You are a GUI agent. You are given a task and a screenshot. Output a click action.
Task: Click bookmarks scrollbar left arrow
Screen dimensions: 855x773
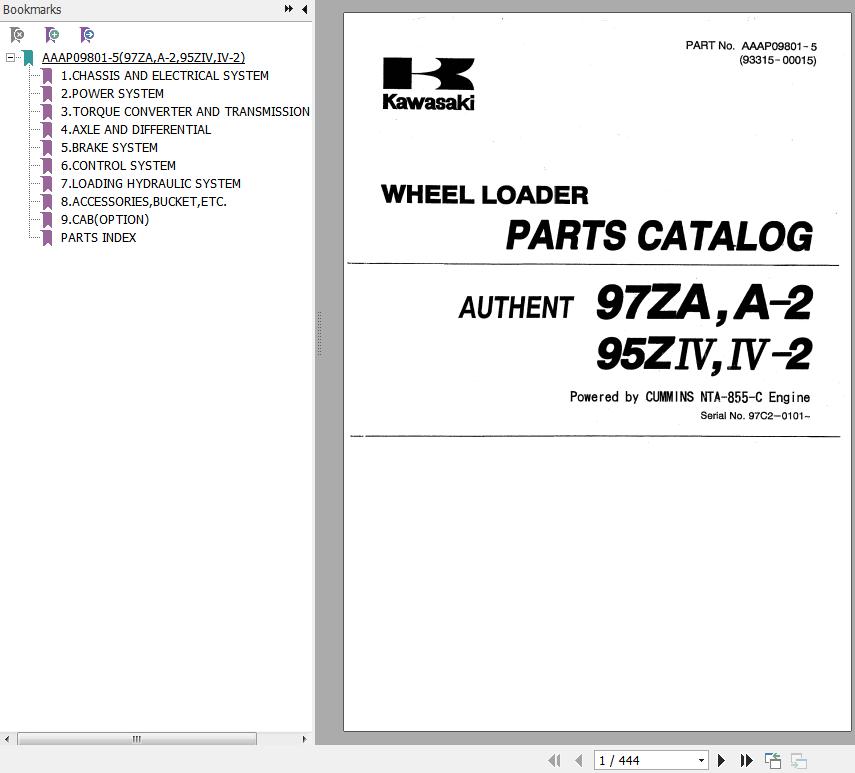[7, 739]
